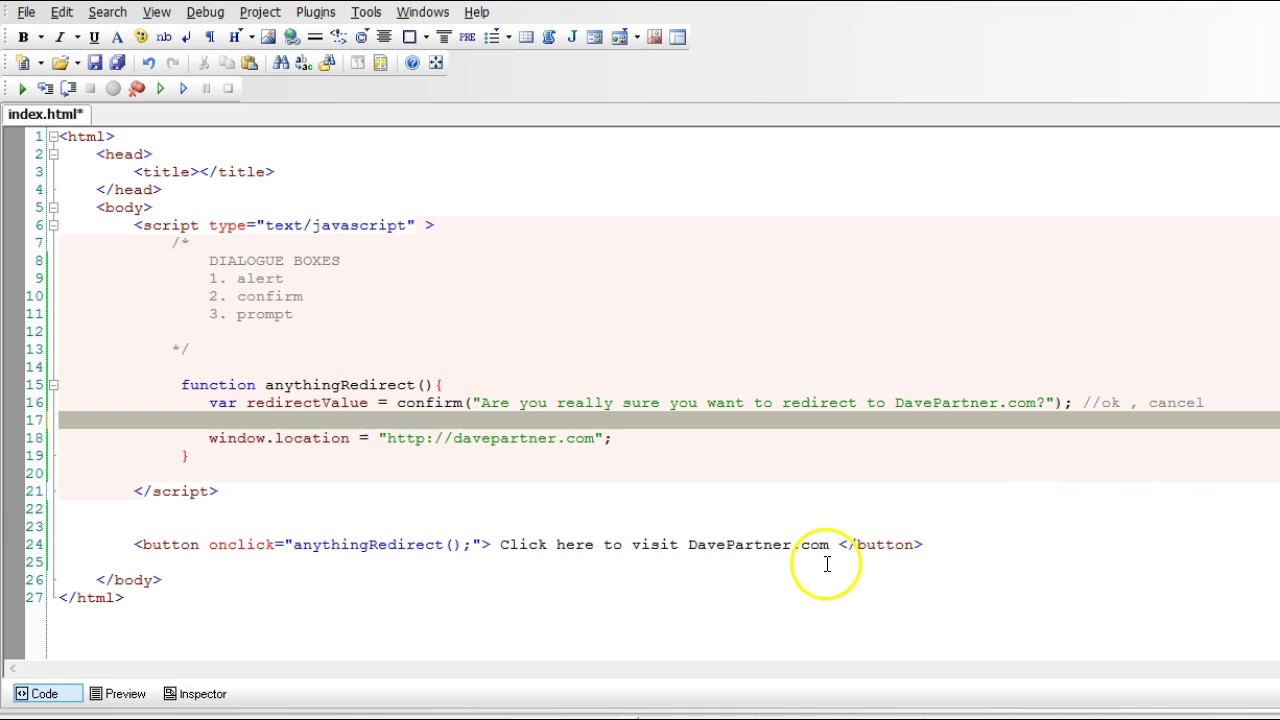
Task: Collapse the html tag fold on line 1
Action: 53,136
